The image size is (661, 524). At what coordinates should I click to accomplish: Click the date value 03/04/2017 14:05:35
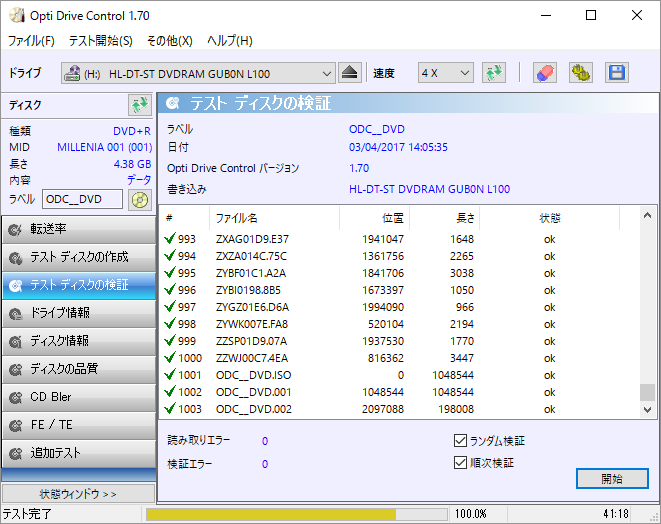click(398, 147)
